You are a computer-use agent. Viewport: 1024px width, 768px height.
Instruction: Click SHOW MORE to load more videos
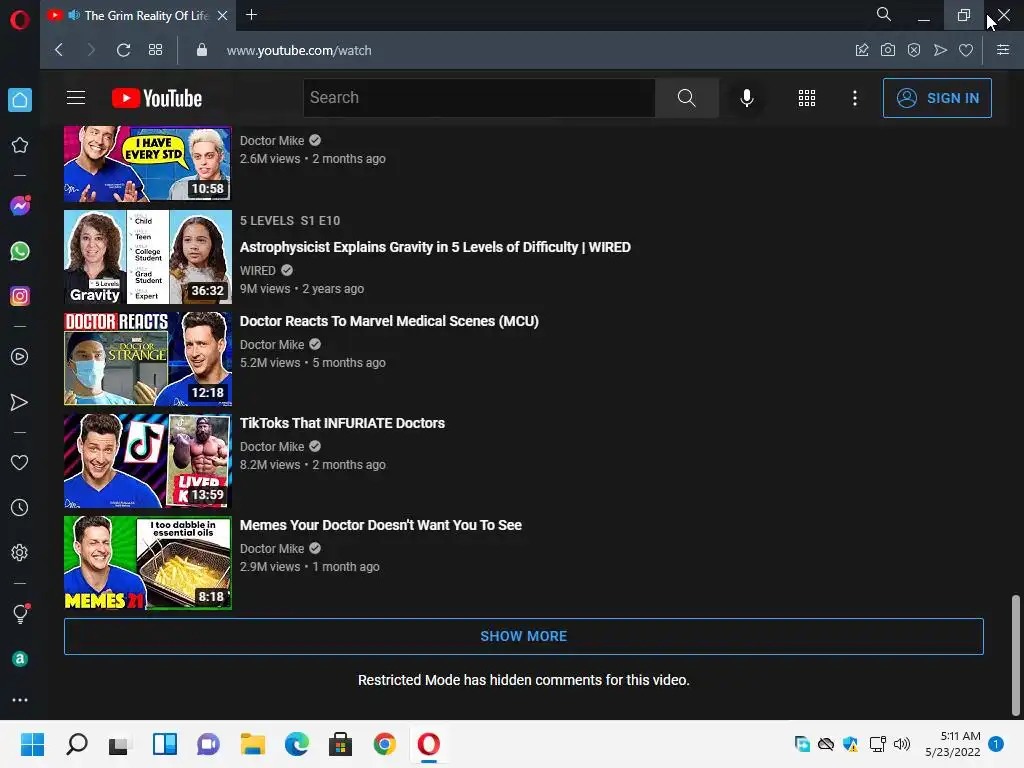[524, 636]
